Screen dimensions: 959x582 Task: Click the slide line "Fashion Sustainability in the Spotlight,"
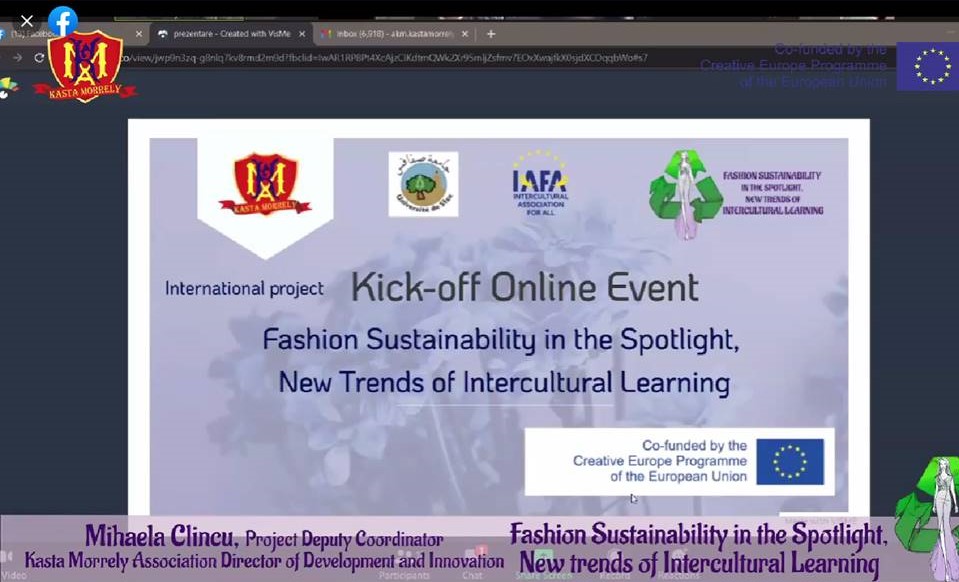coord(501,341)
